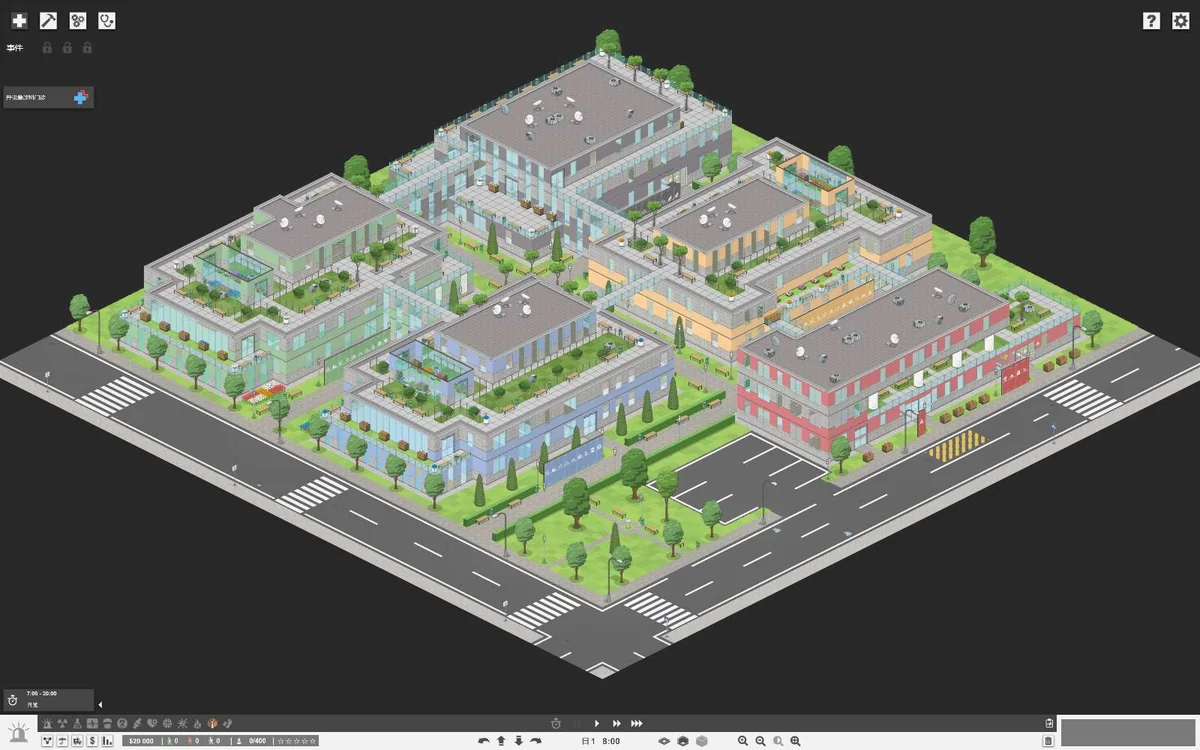
Task: Click the 事件 events label top left
Action: (14, 46)
